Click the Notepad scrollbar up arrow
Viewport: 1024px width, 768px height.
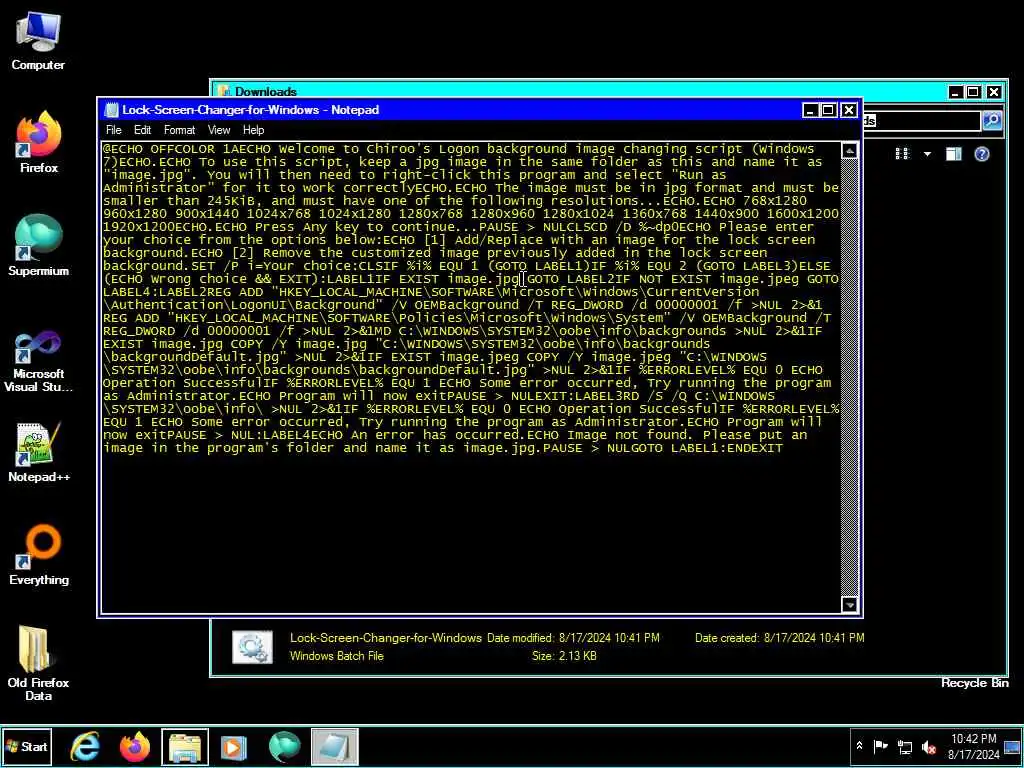[849, 151]
